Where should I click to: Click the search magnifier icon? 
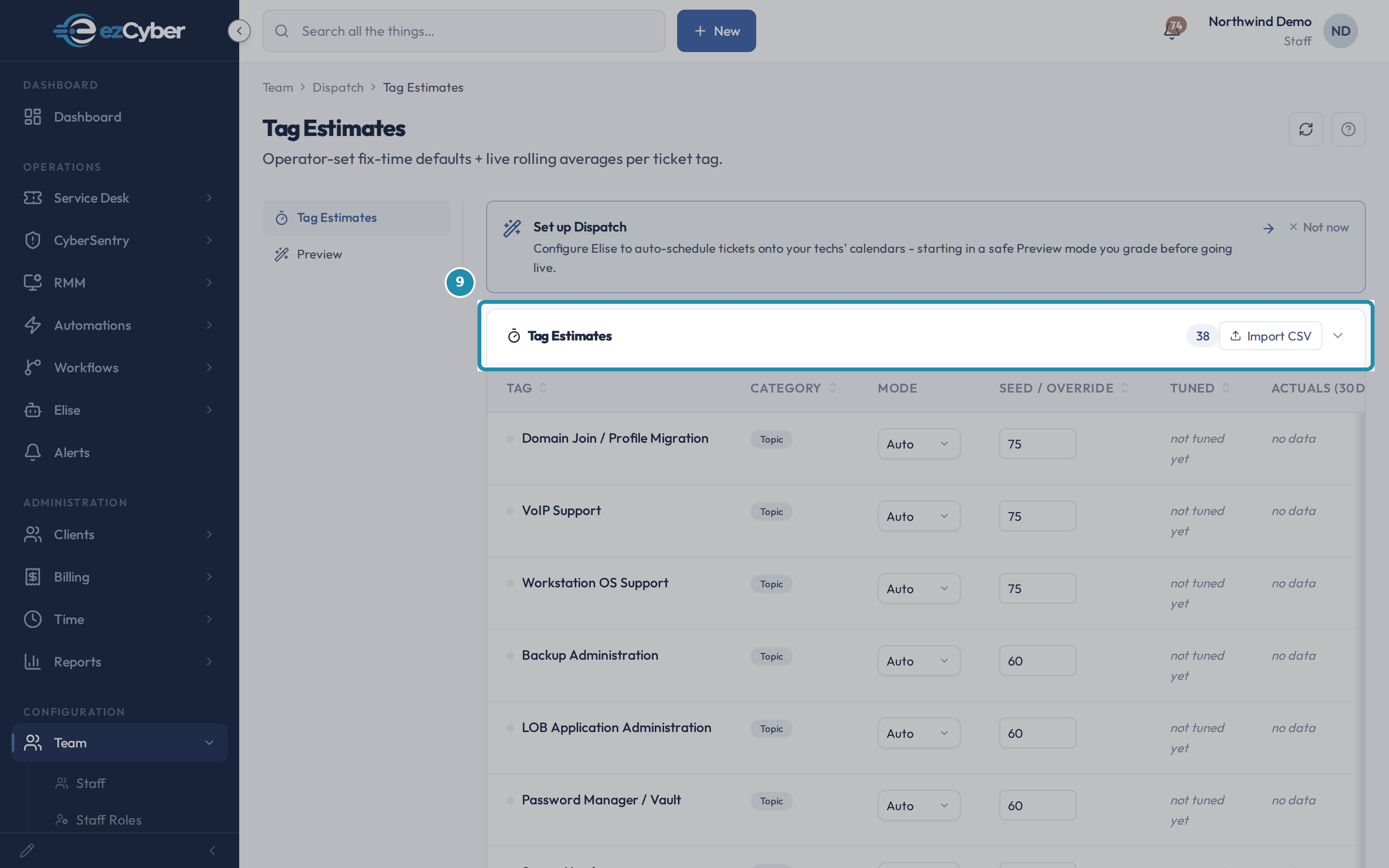(x=281, y=31)
